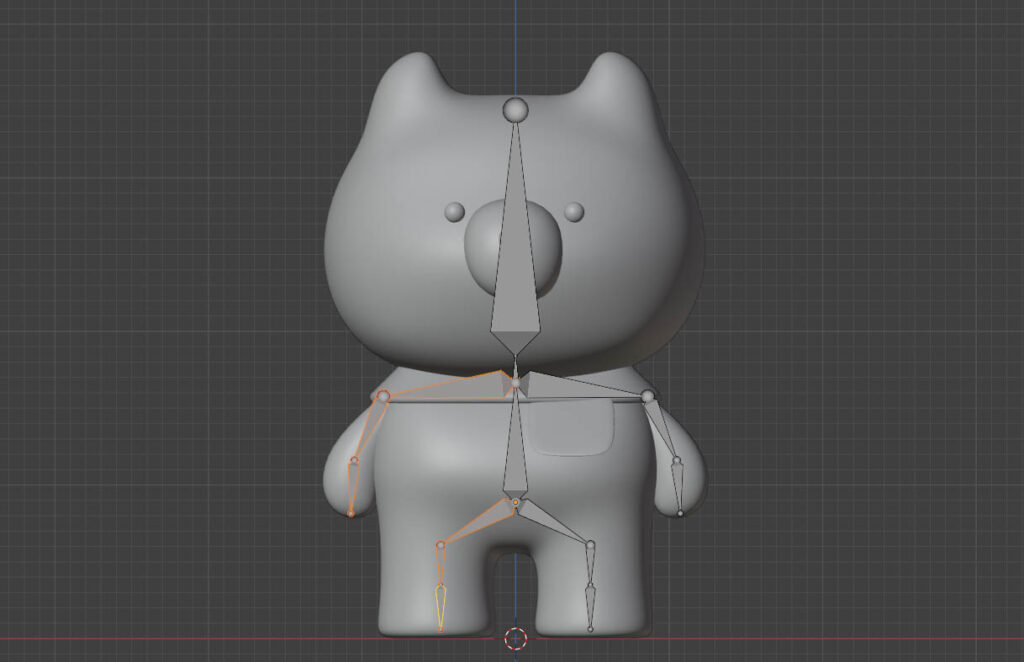Click the sphere tip atop the head bone

point(515,109)
